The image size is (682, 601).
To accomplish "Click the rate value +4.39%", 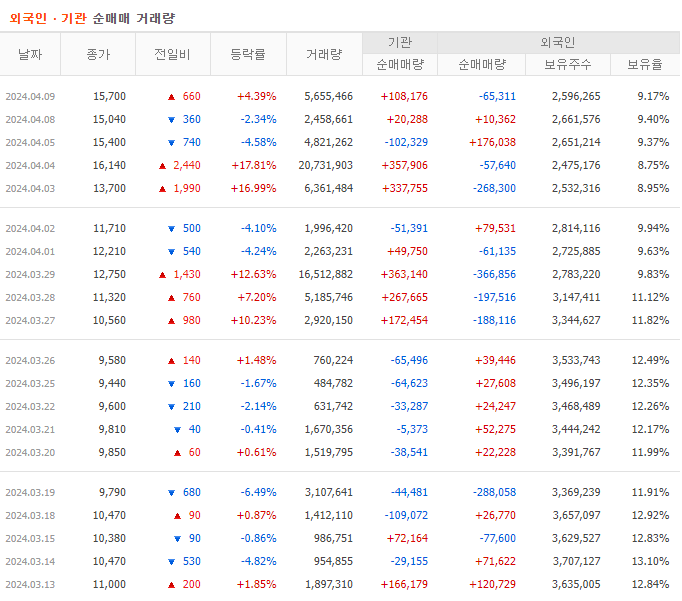I will (257, 96).
